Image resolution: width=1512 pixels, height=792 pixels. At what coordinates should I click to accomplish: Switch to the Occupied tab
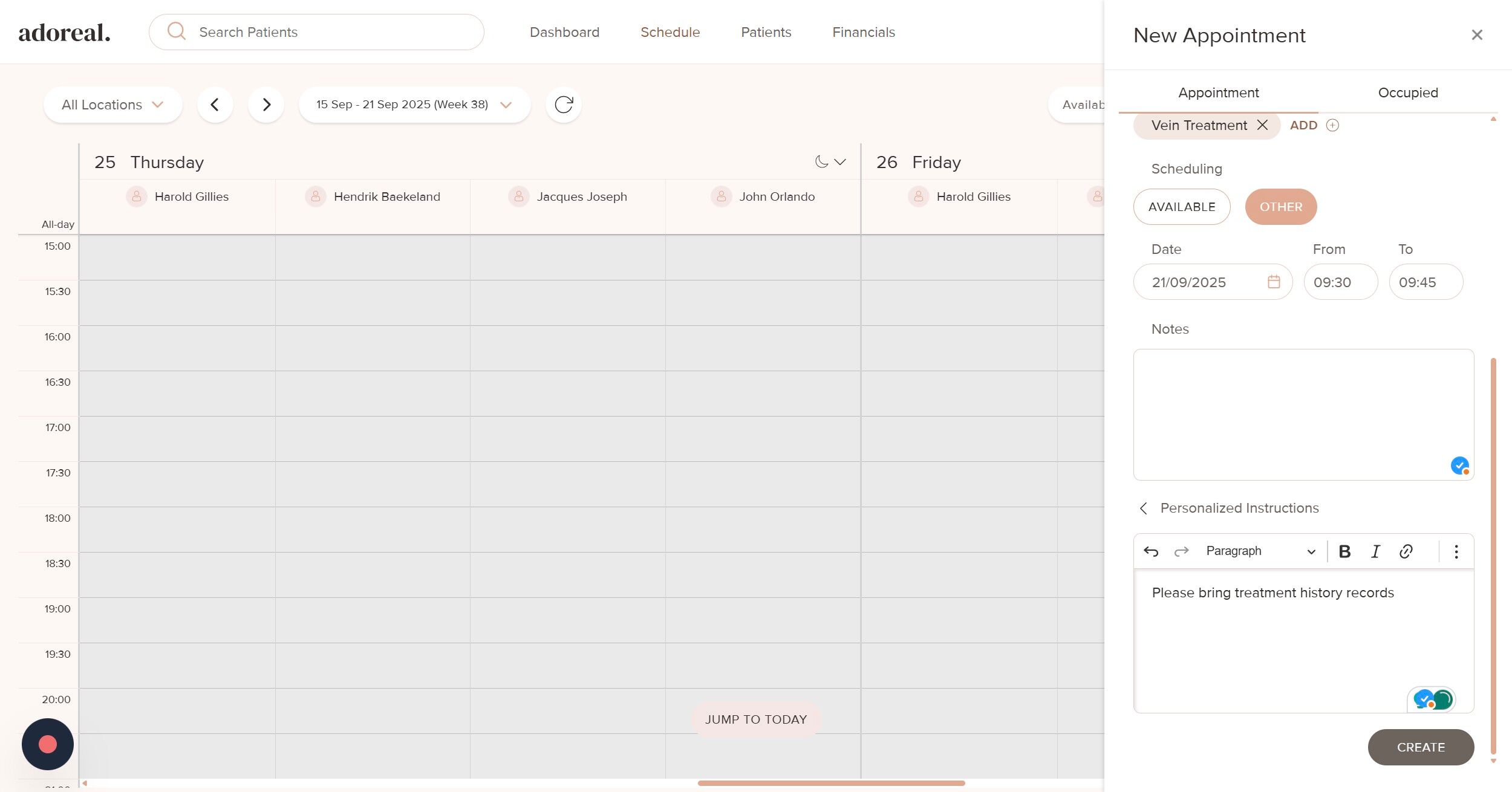click(1407, 93)
